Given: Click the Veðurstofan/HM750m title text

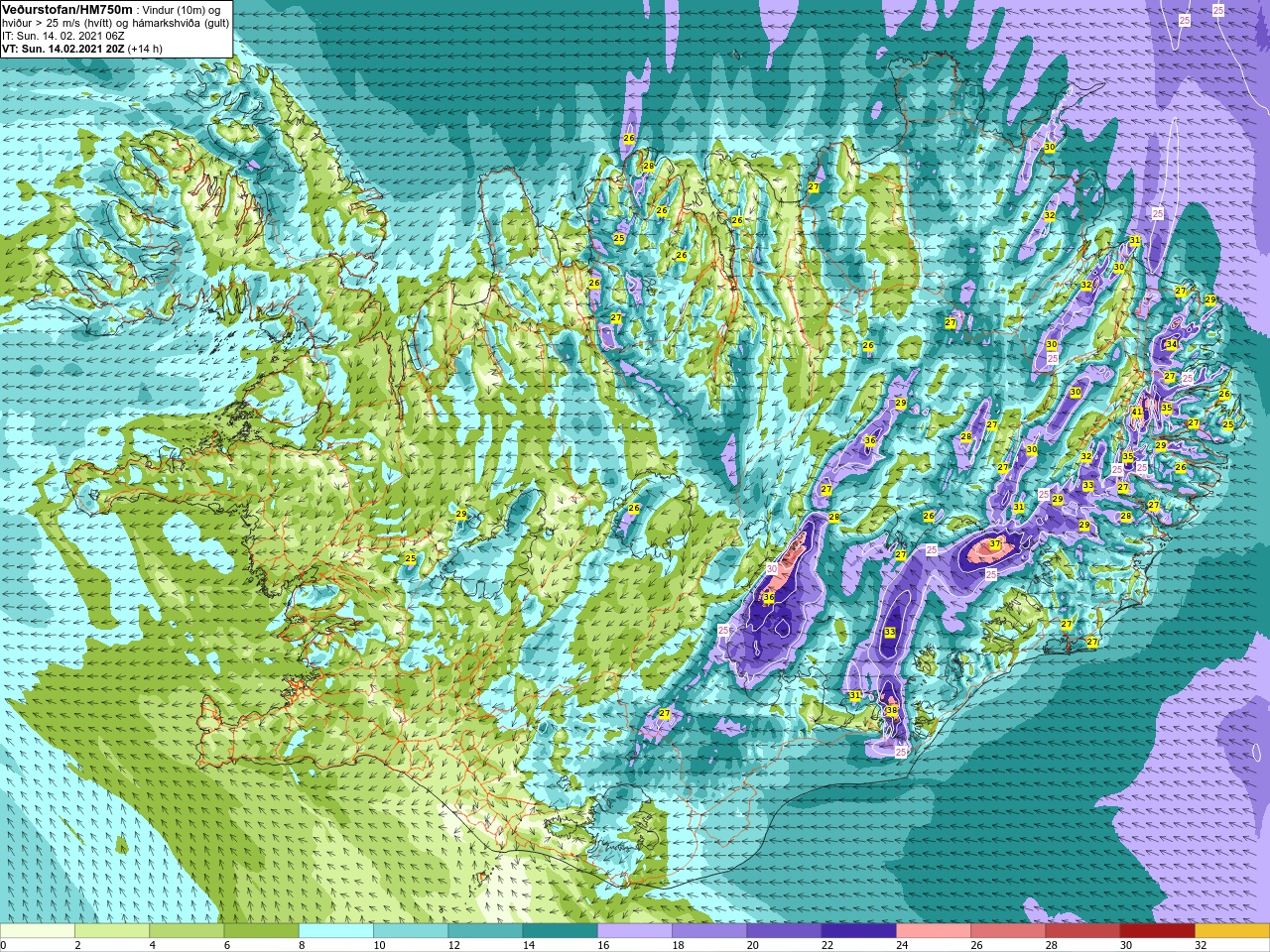Looking at the screenshot, I should tap(65, 9).
